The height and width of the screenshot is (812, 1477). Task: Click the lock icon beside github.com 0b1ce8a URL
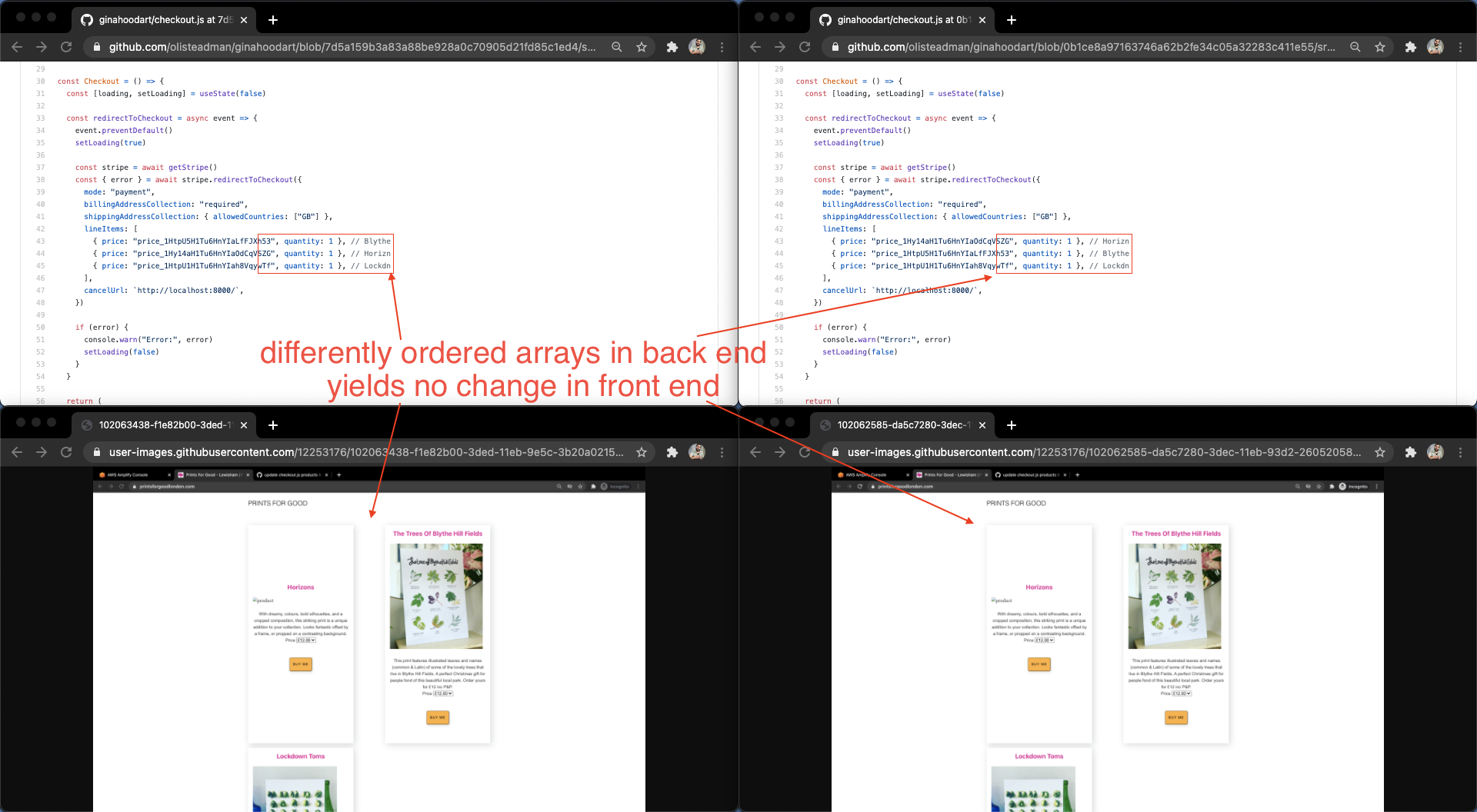[x=835, y=47]
